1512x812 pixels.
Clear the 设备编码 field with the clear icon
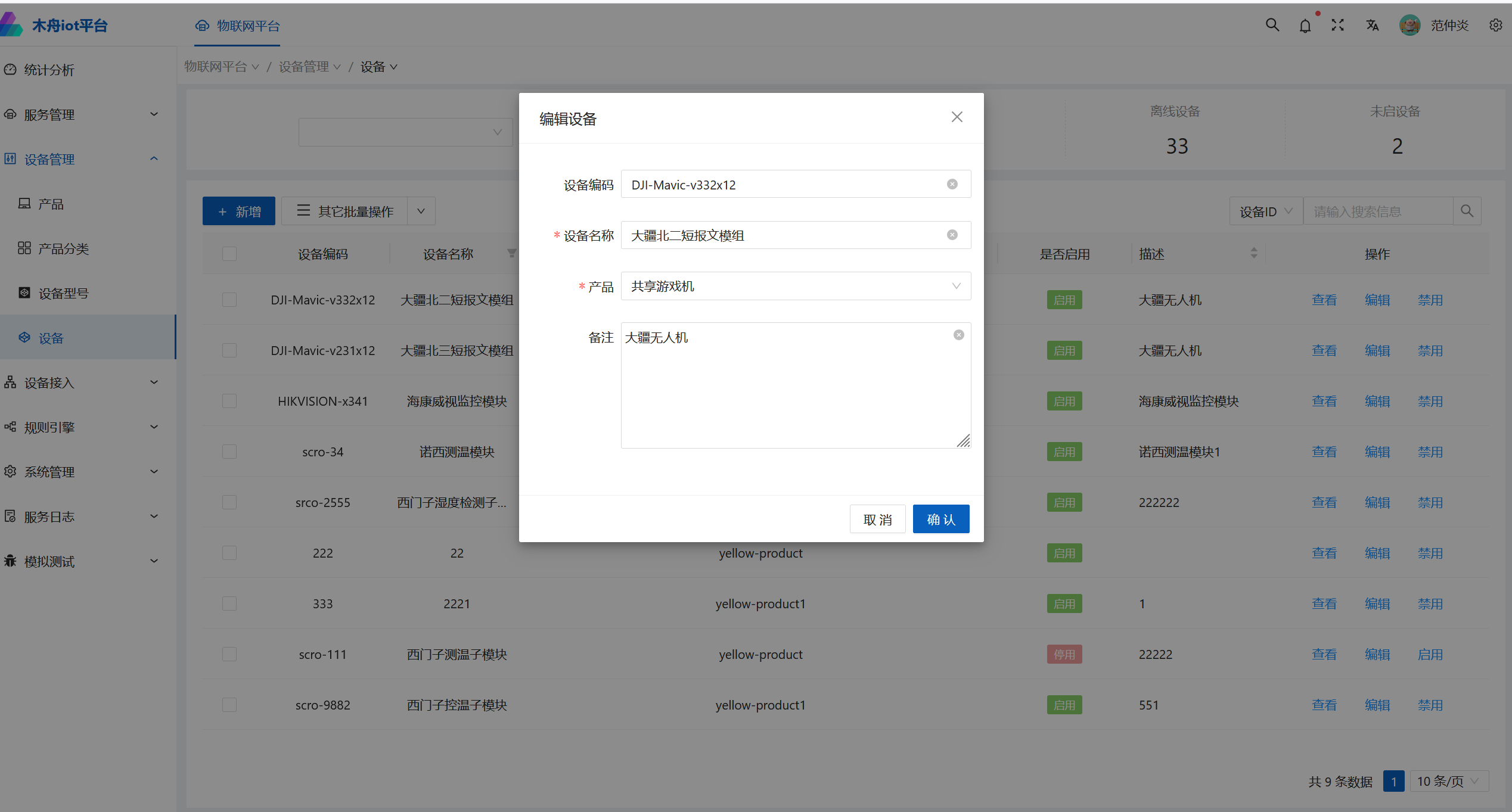tap(952, 184)
